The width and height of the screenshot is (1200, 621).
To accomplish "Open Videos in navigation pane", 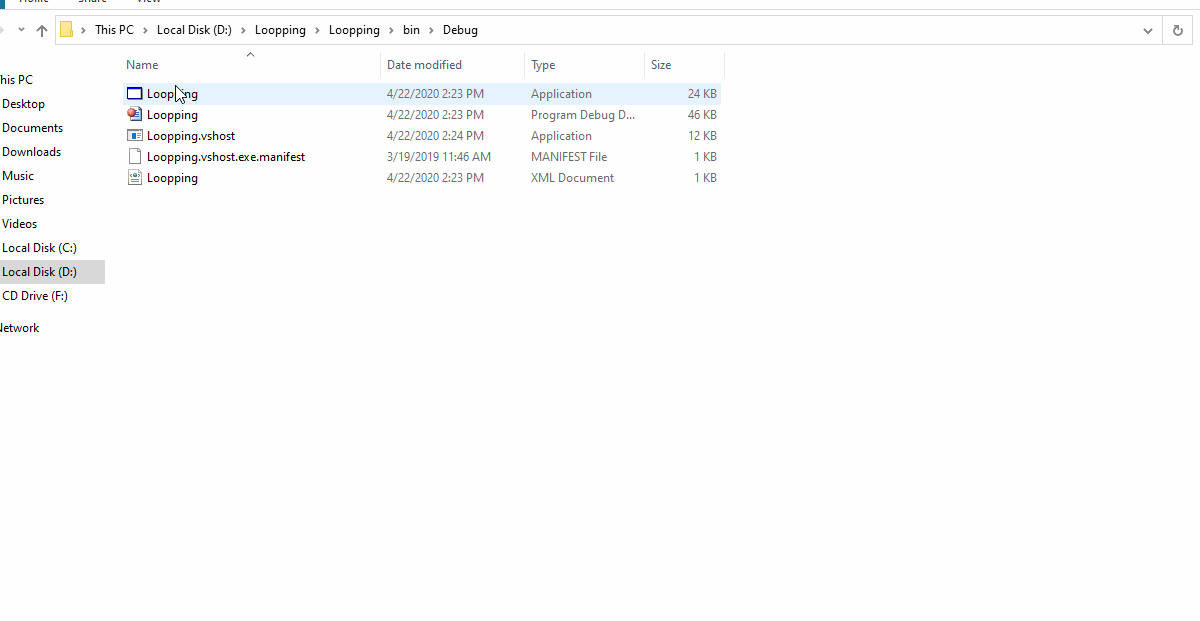I will coord(19,224).
